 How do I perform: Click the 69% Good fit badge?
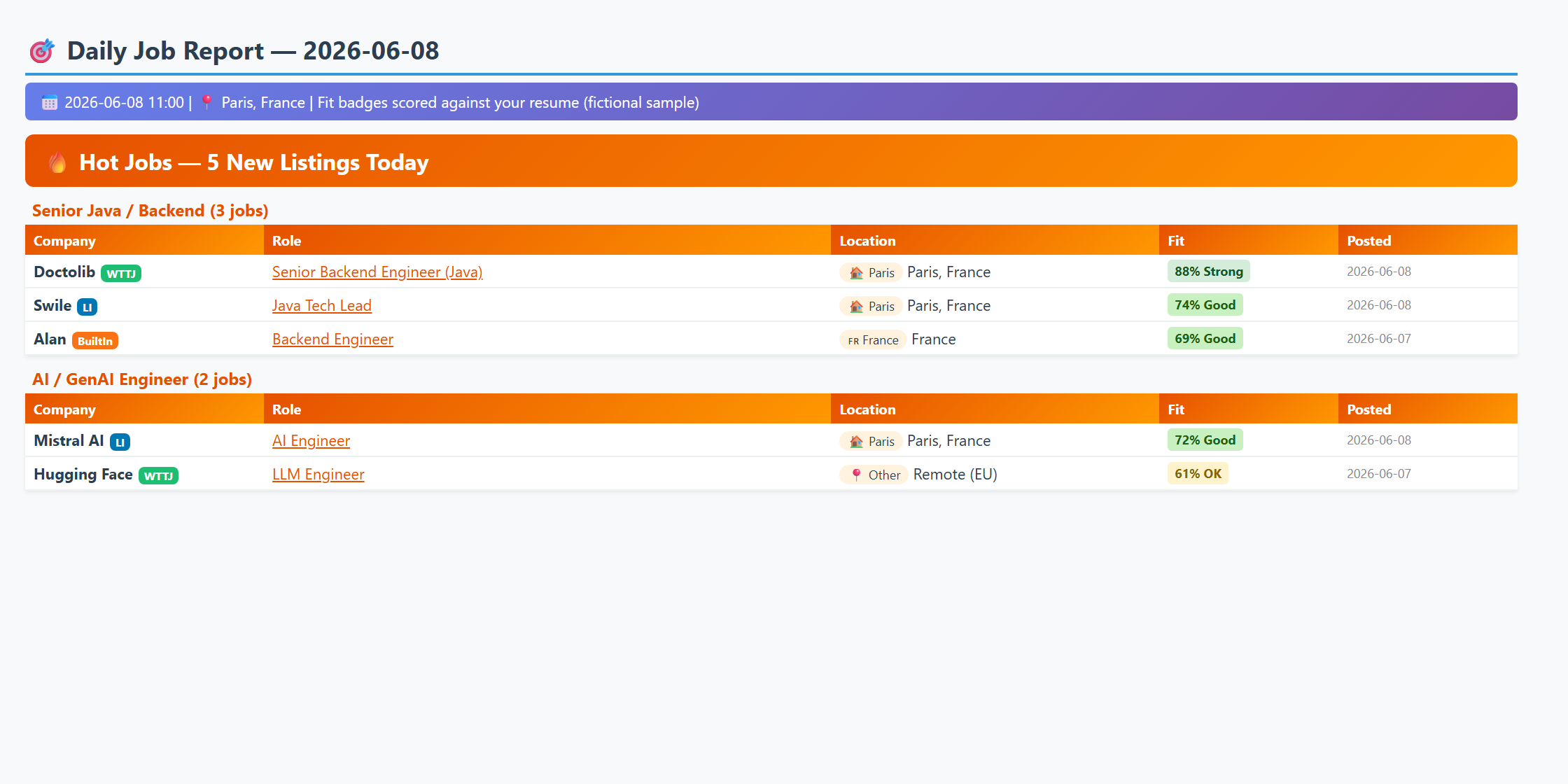[1205, 339]
